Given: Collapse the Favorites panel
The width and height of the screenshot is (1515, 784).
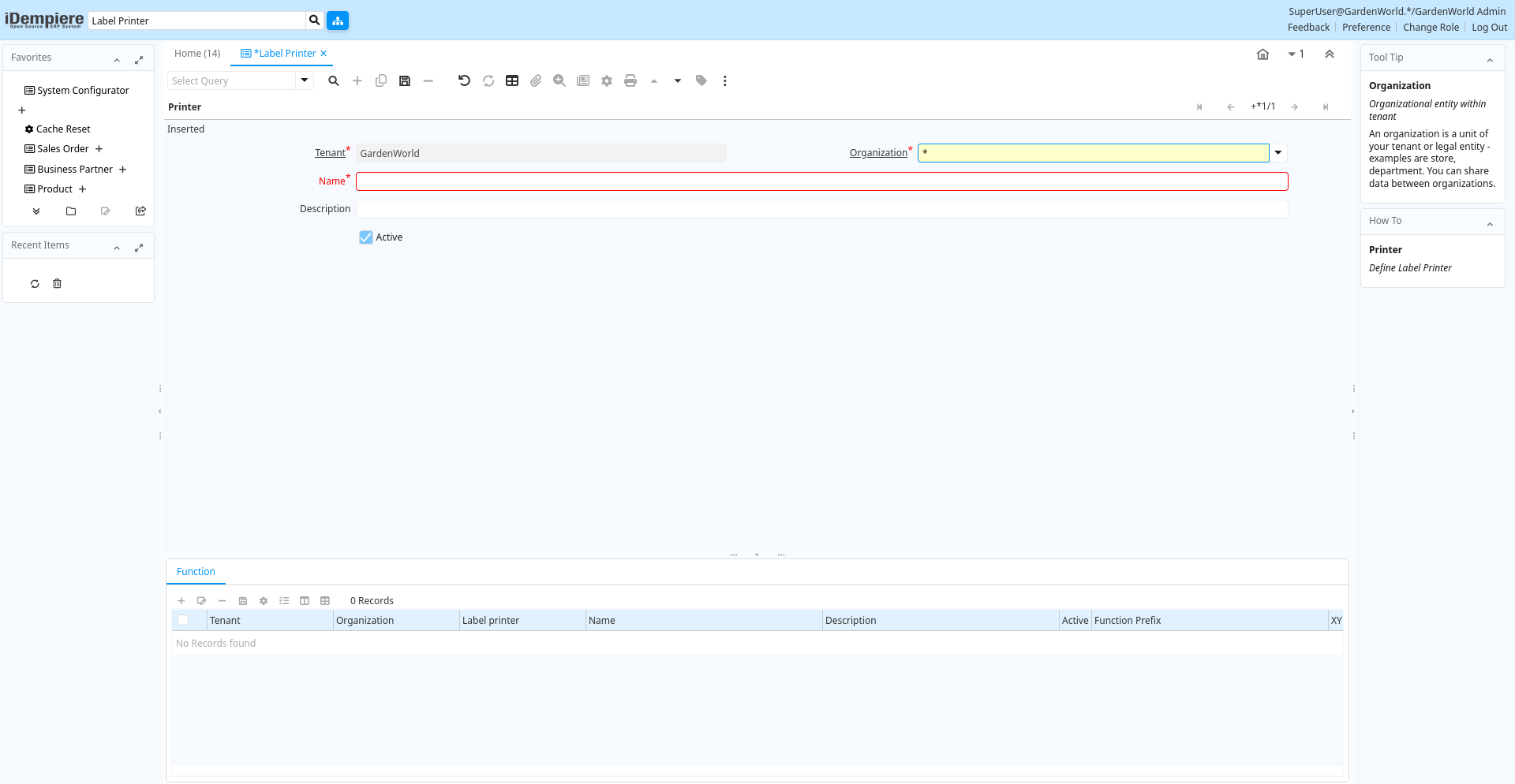Looking at the screenshot, I should point(117,60).
